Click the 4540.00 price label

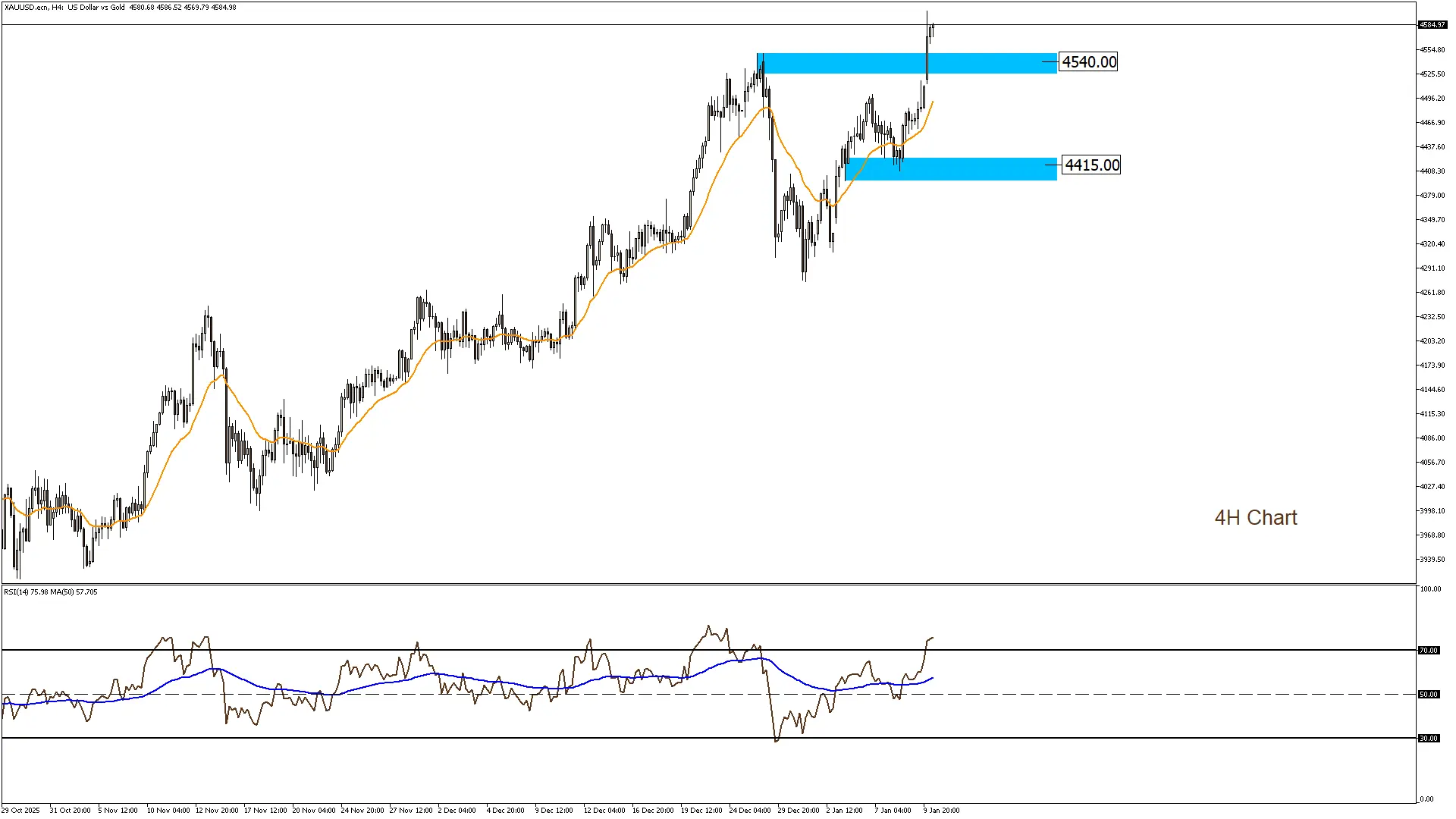(1088, 62)
